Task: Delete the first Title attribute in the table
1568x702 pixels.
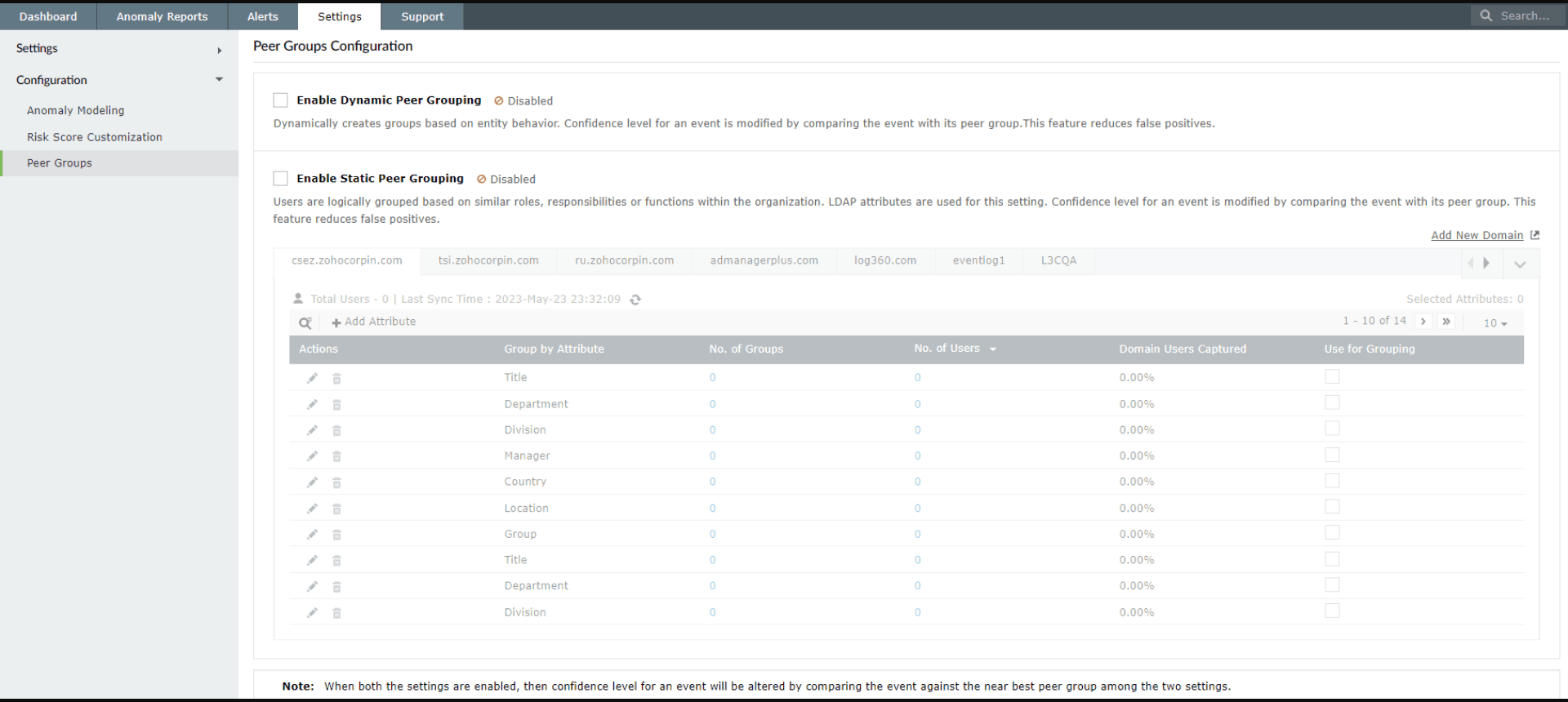Action: click(x=336, y=378)
